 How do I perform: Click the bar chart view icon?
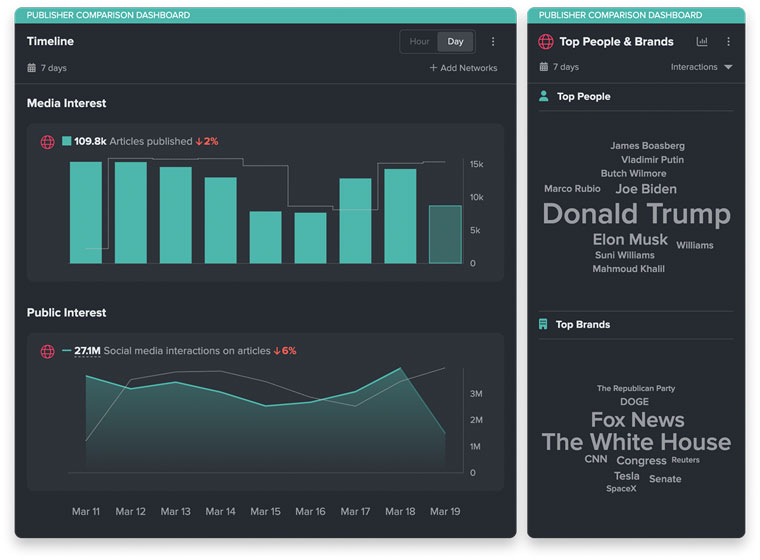[702, 42]
